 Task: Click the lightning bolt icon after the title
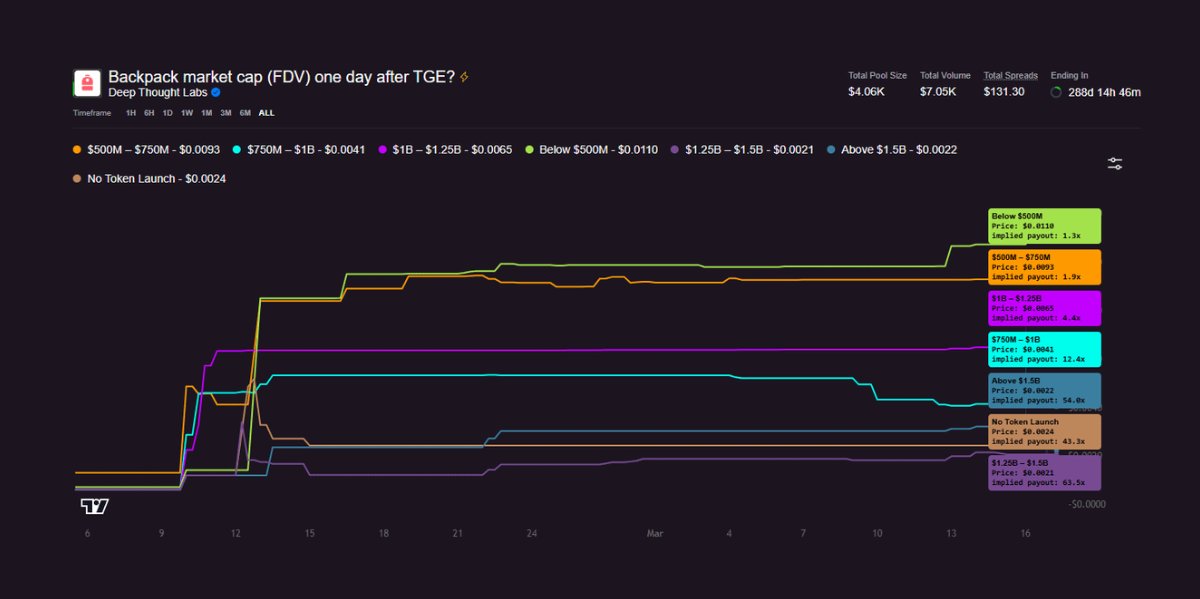pos(464,77)
